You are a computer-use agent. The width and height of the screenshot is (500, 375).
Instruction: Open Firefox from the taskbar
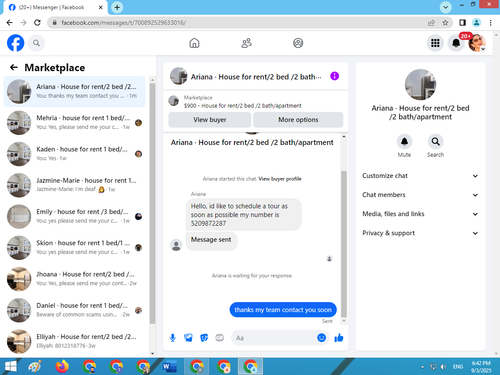click(62, 367)
